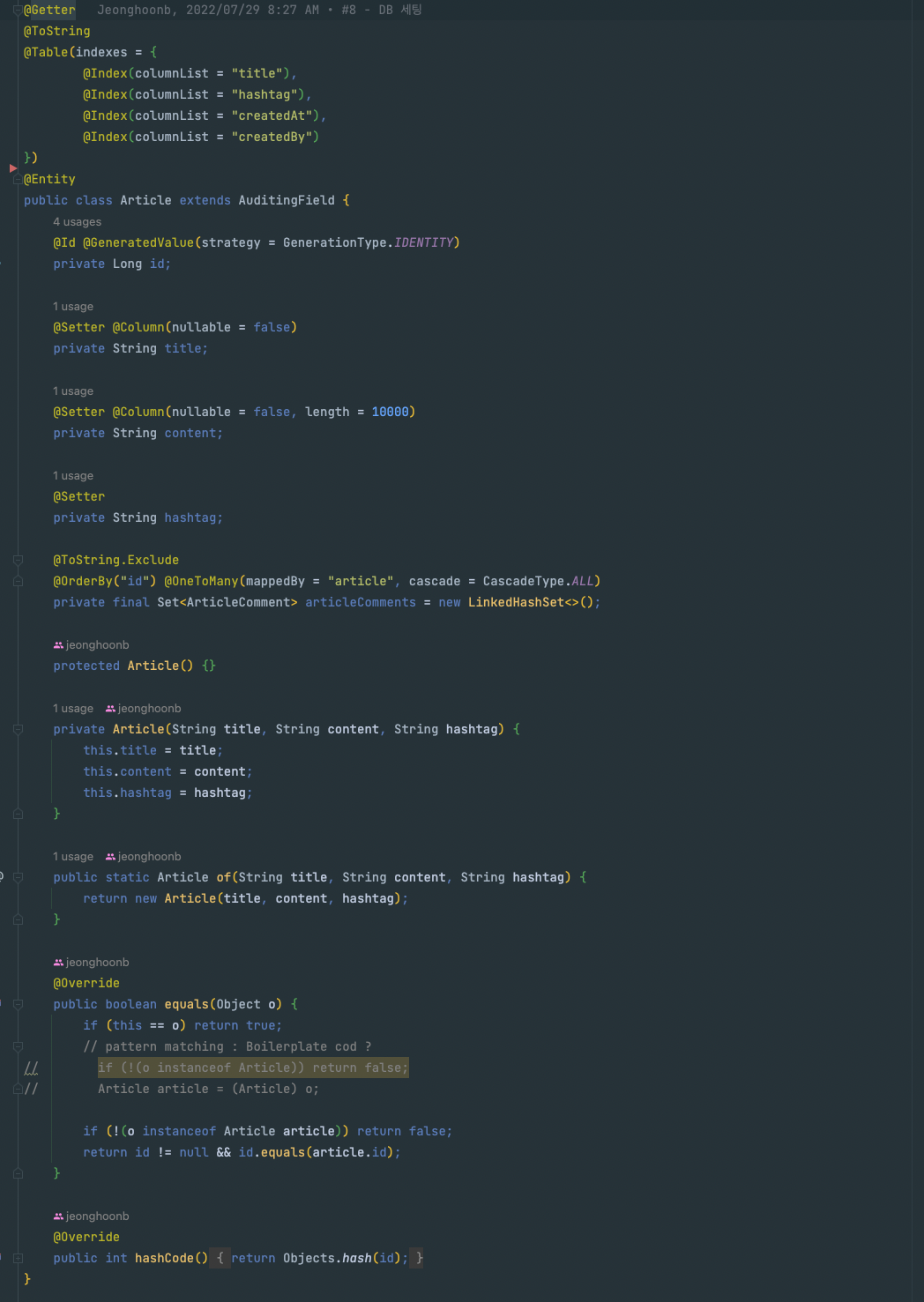Click the hashCode method name

pos(164,1259)
